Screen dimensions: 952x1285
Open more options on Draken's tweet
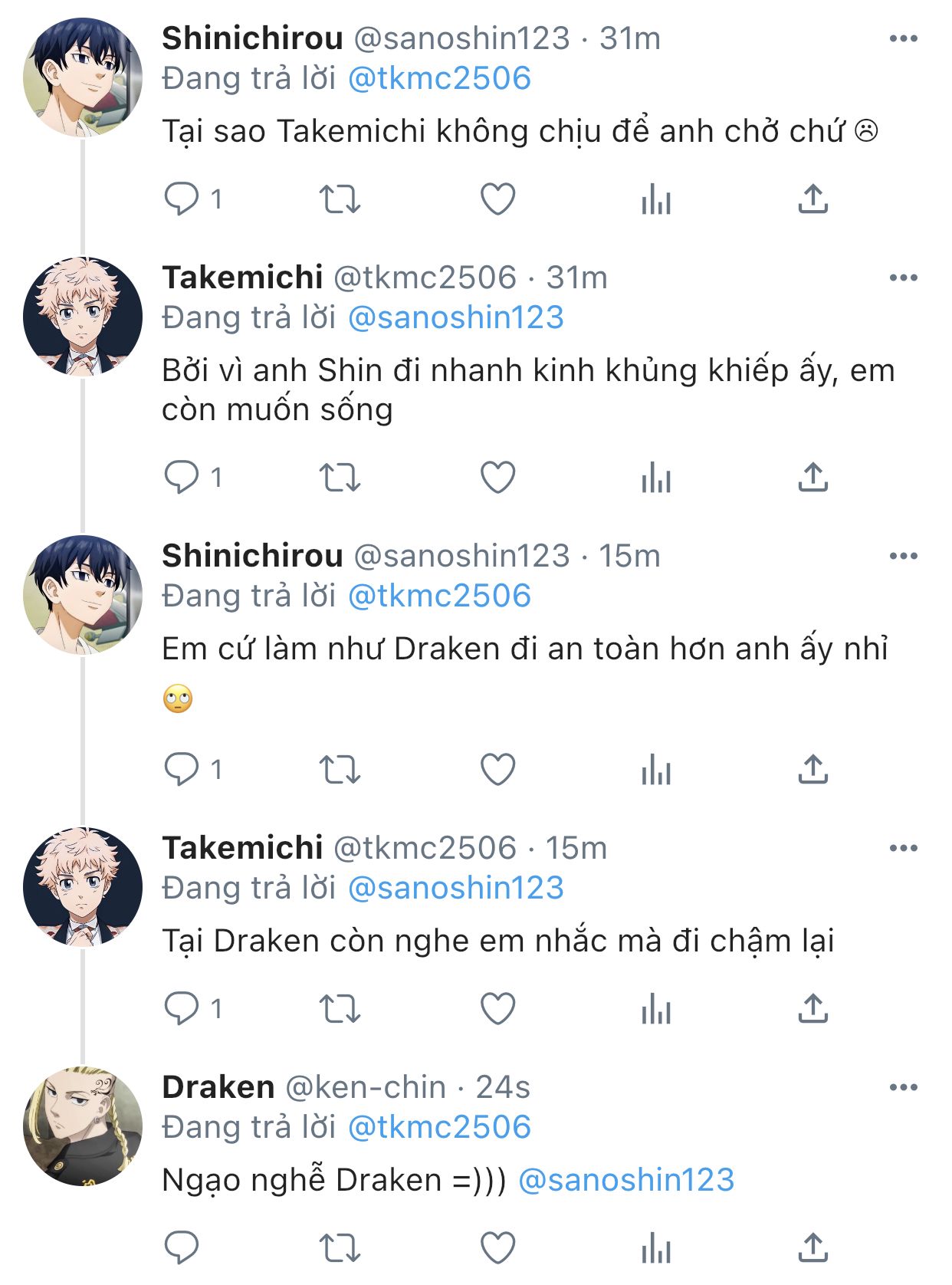click(x=903, y=1087)
